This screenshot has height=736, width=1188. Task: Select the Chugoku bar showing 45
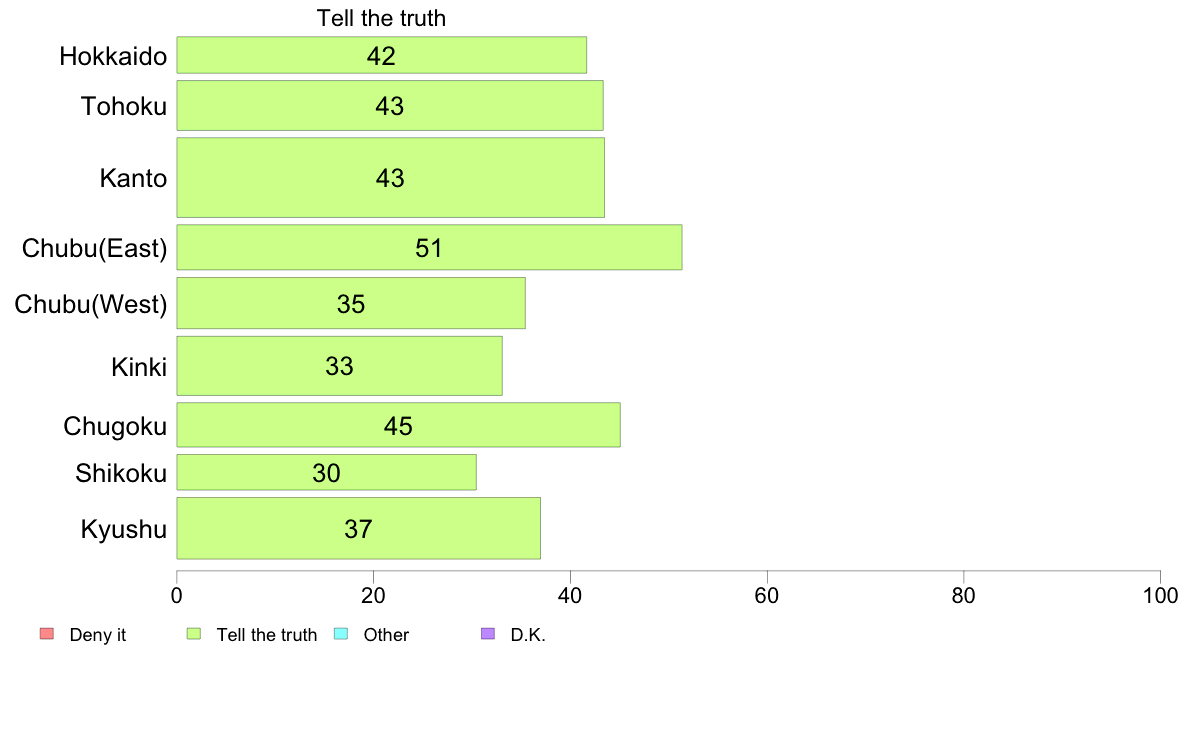tap(399, 425)
